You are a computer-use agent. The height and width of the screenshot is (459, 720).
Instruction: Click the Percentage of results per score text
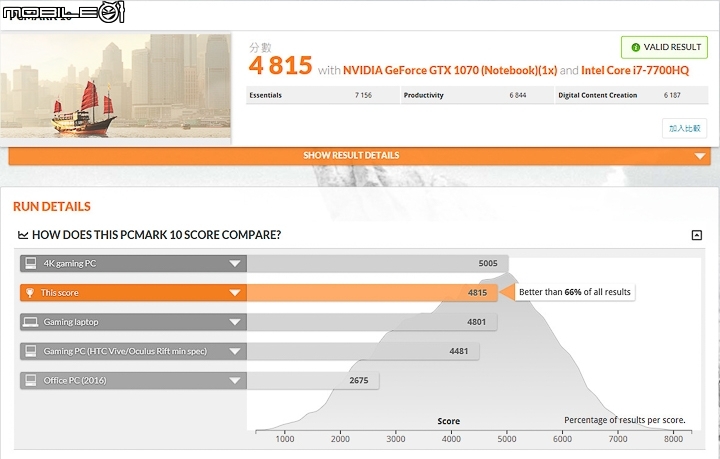coord(624,420)
